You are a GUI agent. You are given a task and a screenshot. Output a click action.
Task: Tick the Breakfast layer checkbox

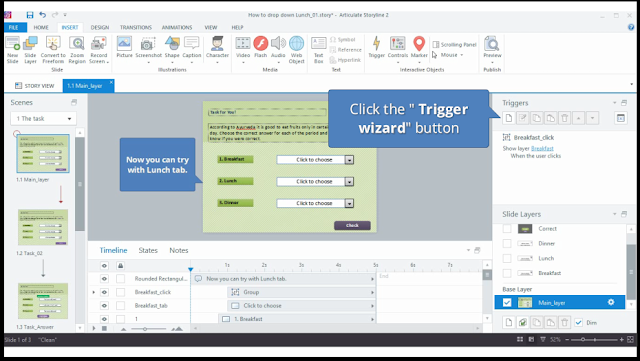point(507,273)
